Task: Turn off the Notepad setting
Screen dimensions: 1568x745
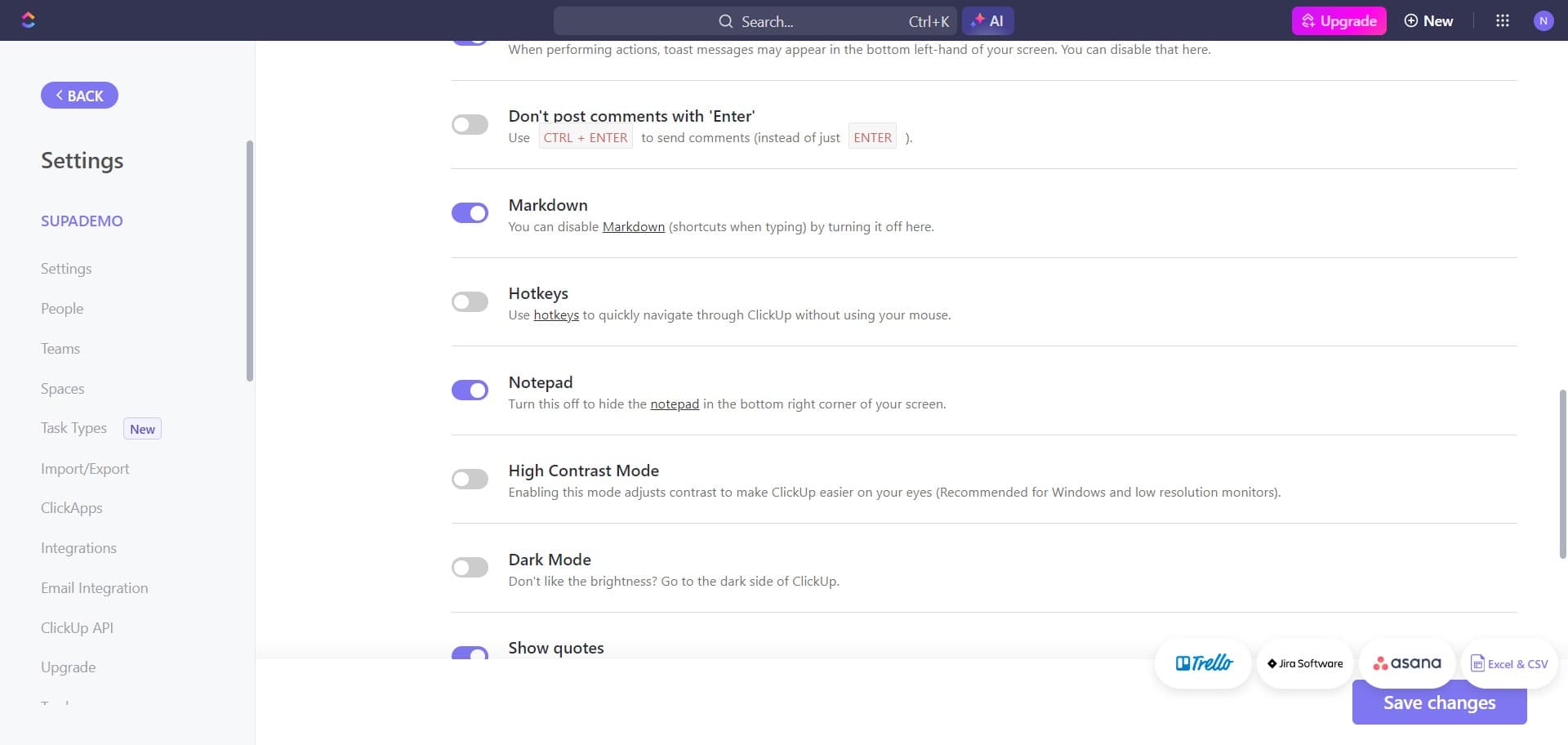Action: [470, 390]
